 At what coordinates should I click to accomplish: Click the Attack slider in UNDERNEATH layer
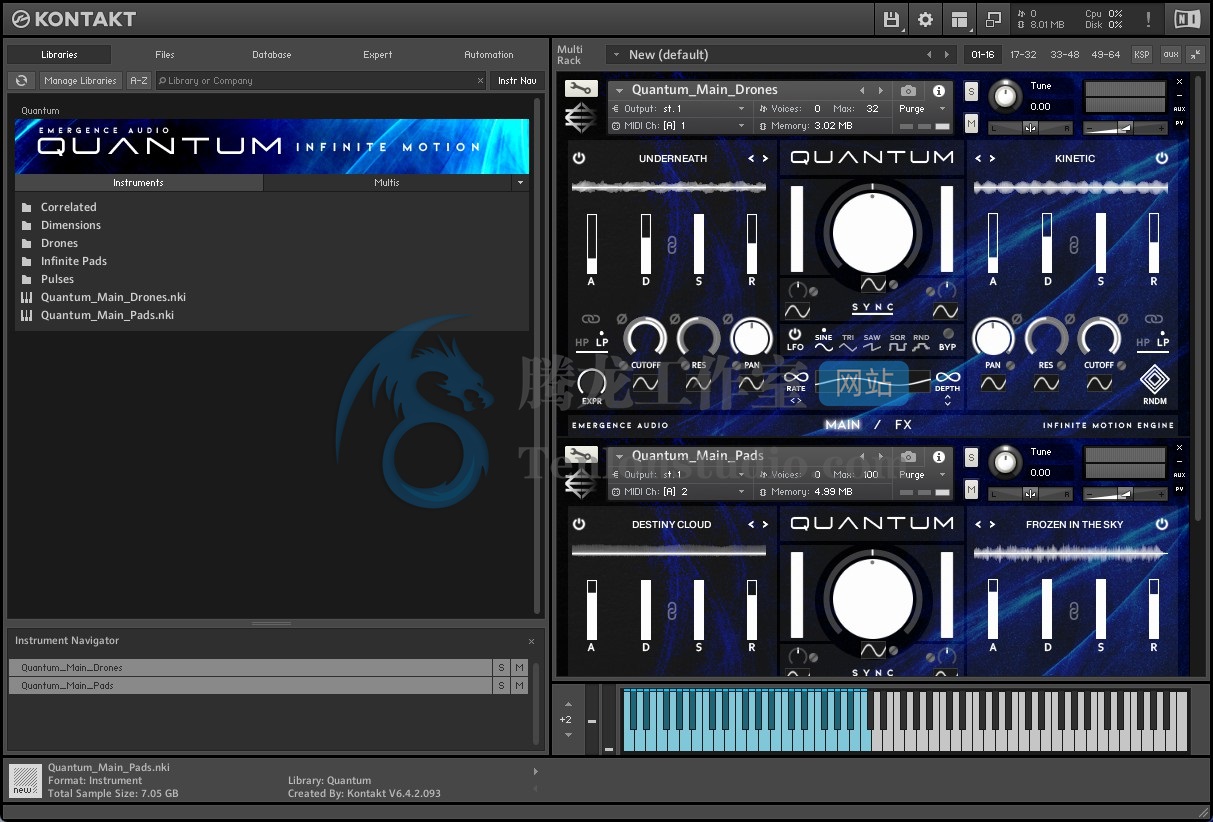pos(592,243)
